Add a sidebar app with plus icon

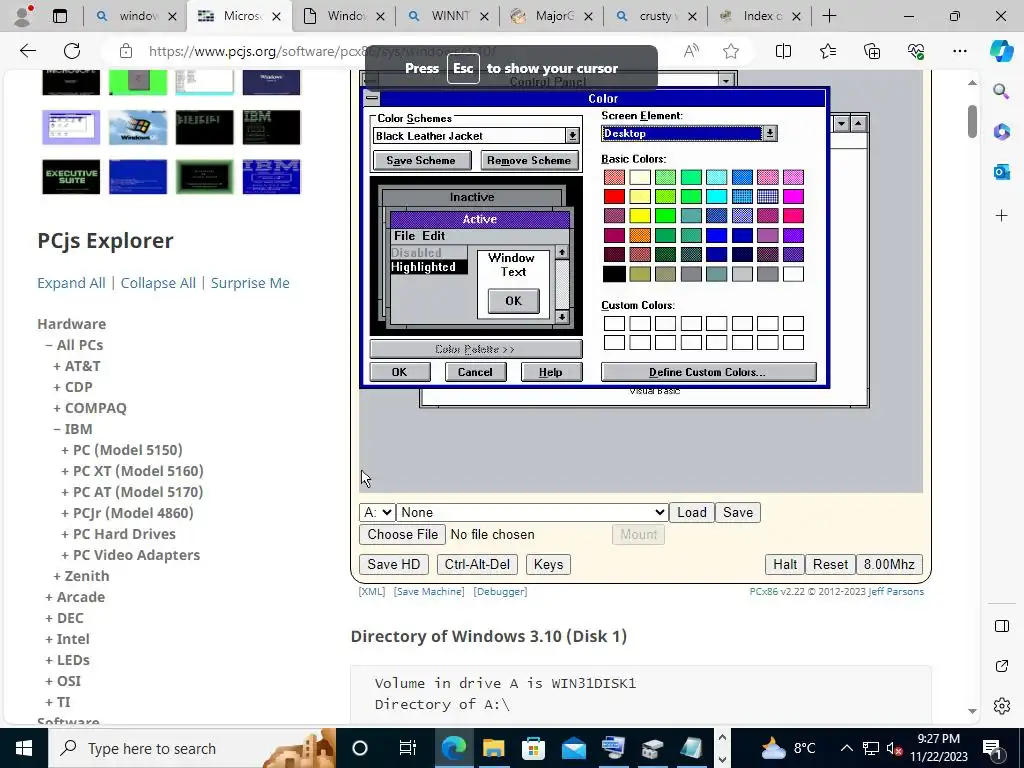pos(1001,216)
